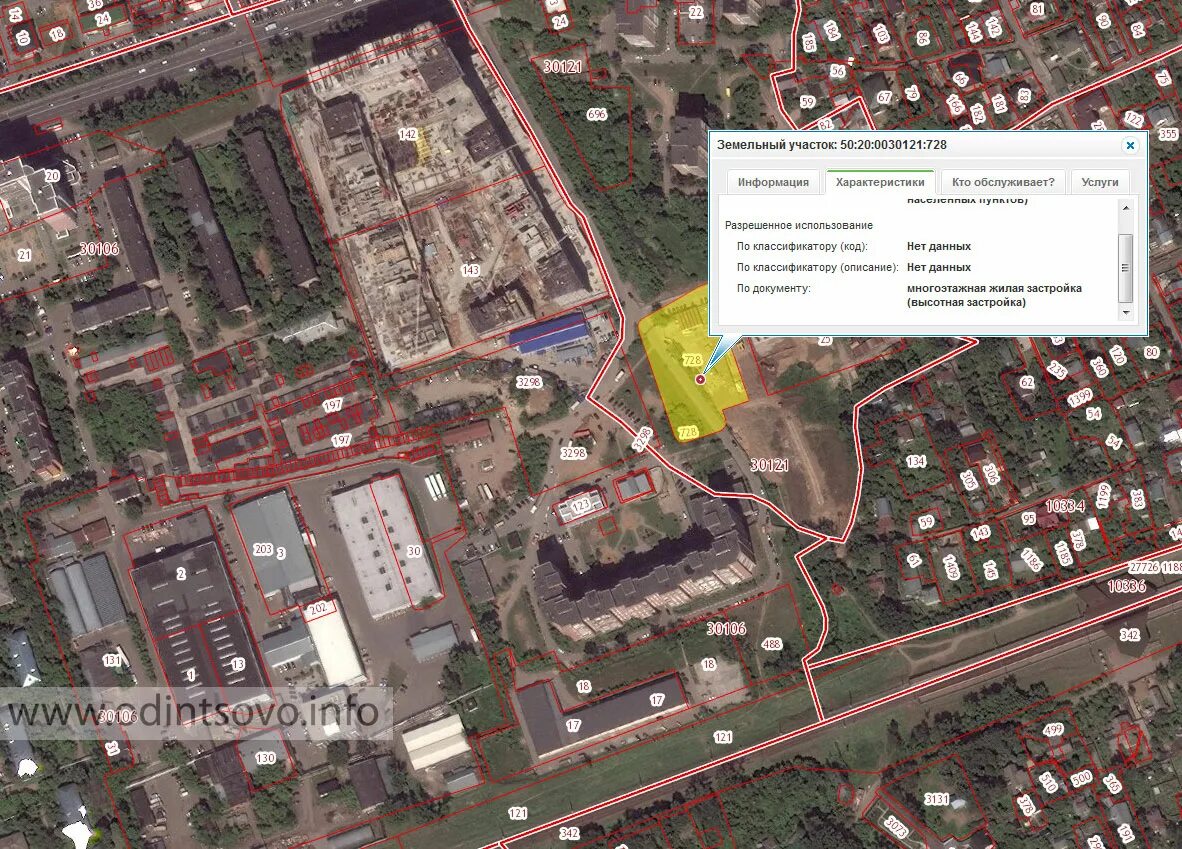Switch to the Кто обслуживает? tab
The image size is (1182, 849).
pyautogui.click(x=1003, y=182)
